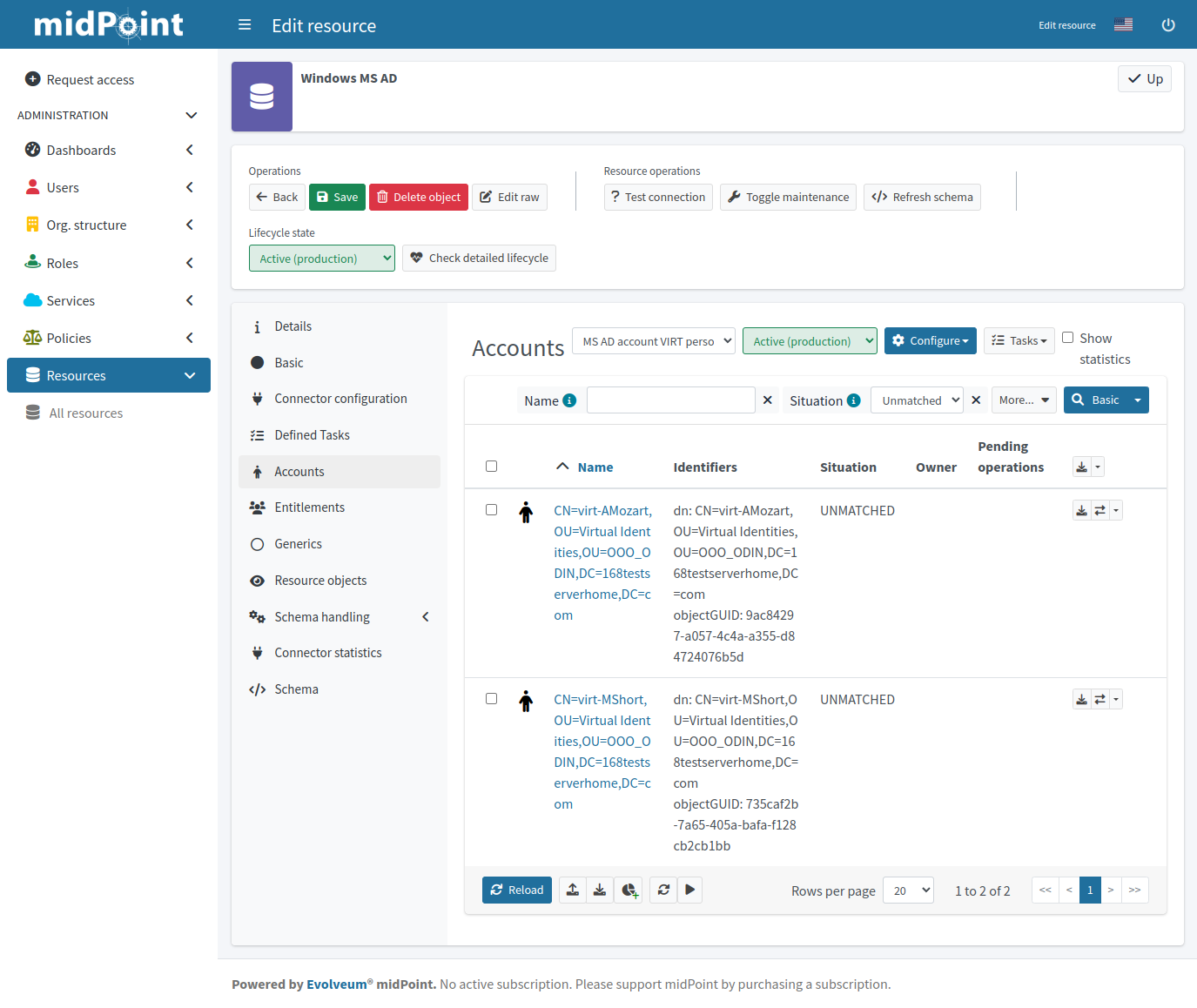Image resolution: width=1197 pixels, height=1008 pixels.
Task: Change language via US flag icon
Action: tap(1123, 24)
